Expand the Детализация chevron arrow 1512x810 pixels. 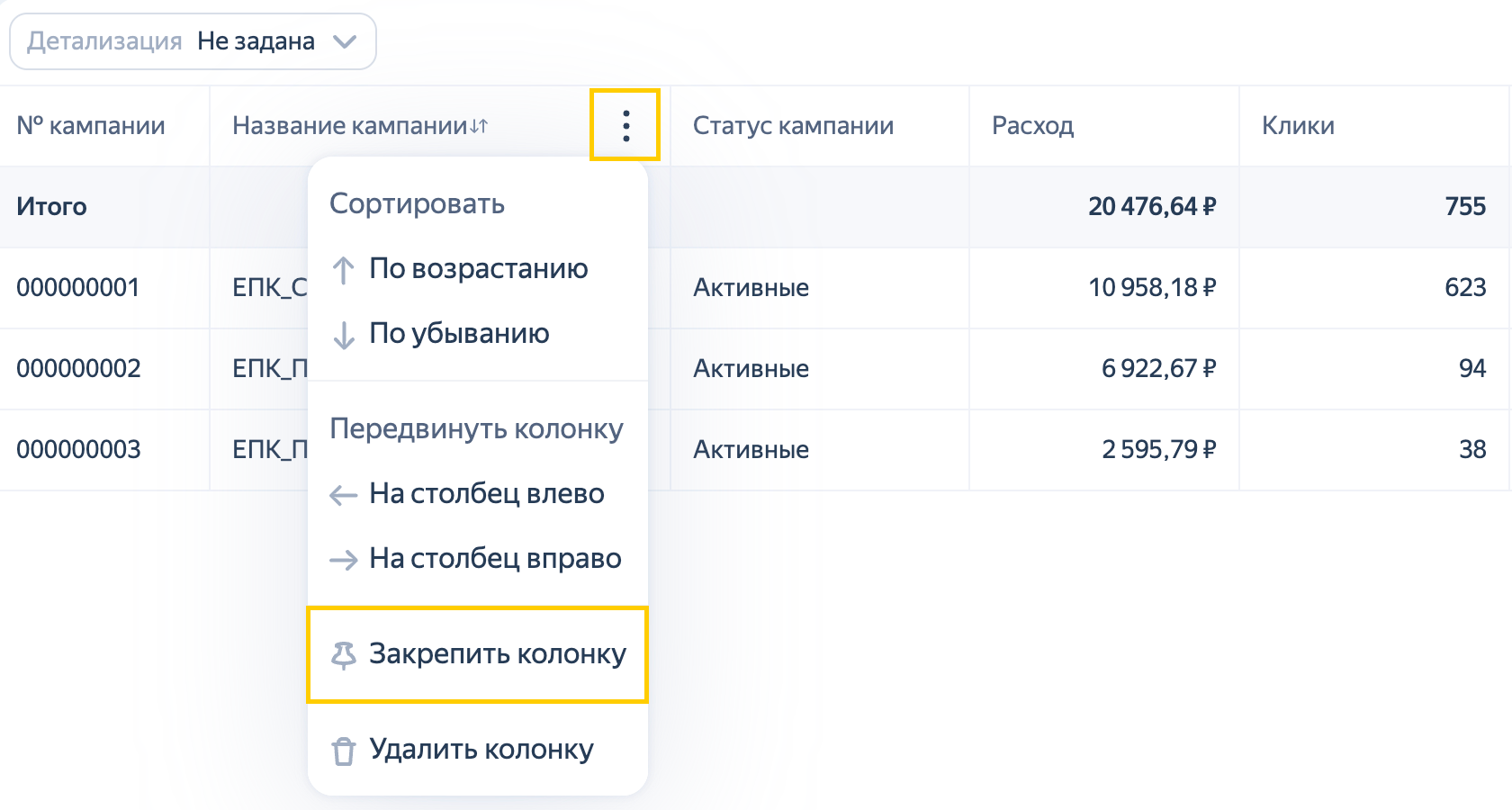coord(345,41)
